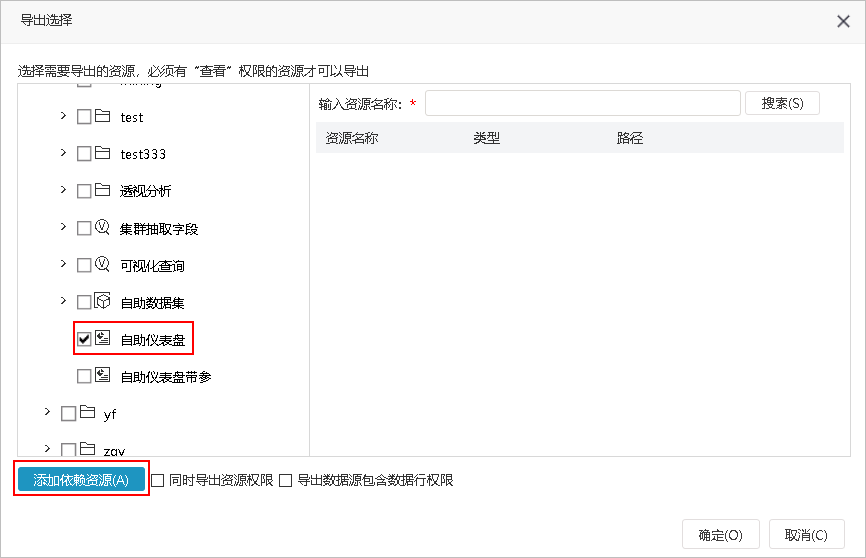This screenshot has width=866, height=558.
Task: Click the 搜索(S) search button
Action: tap(782, 103)
